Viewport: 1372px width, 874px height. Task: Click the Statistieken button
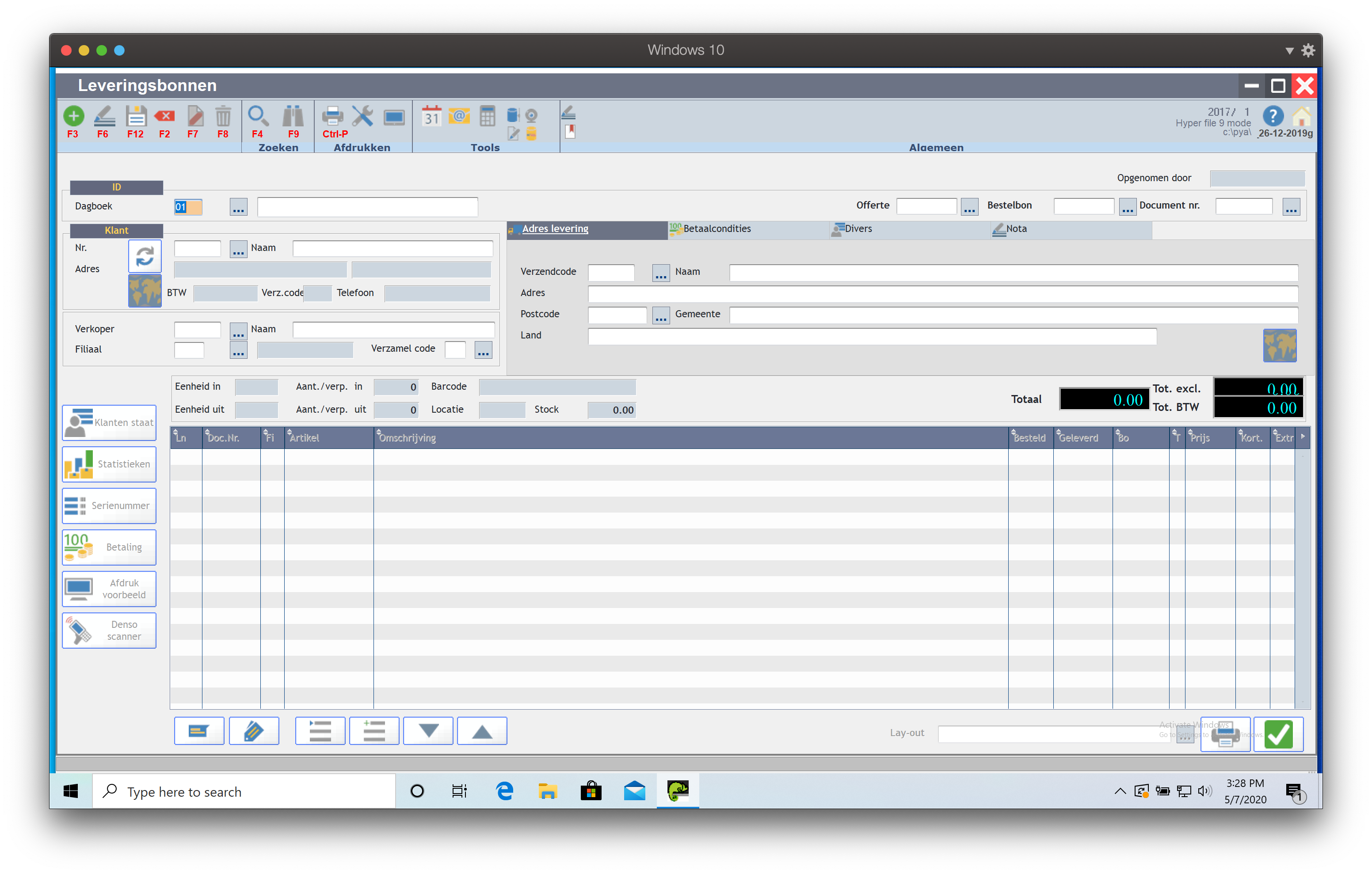point(109,464)
